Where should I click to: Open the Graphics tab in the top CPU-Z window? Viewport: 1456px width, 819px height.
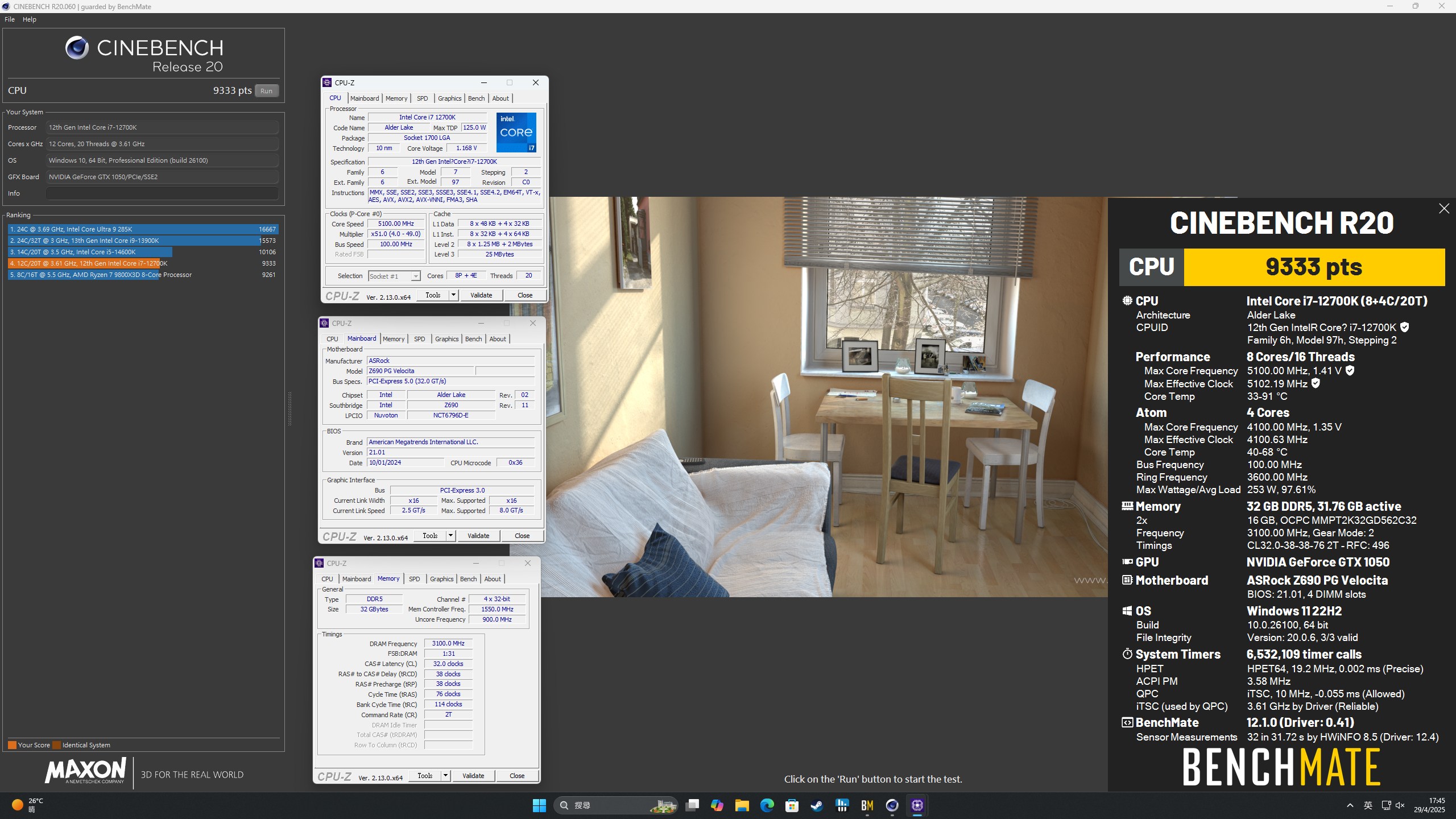(x=450, y=98)
